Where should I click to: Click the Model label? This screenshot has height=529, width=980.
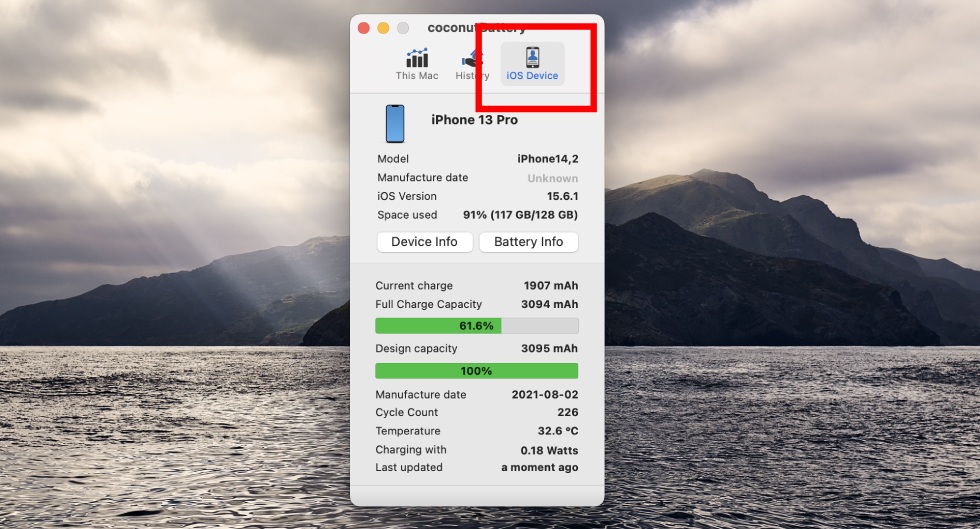(392, 159)
